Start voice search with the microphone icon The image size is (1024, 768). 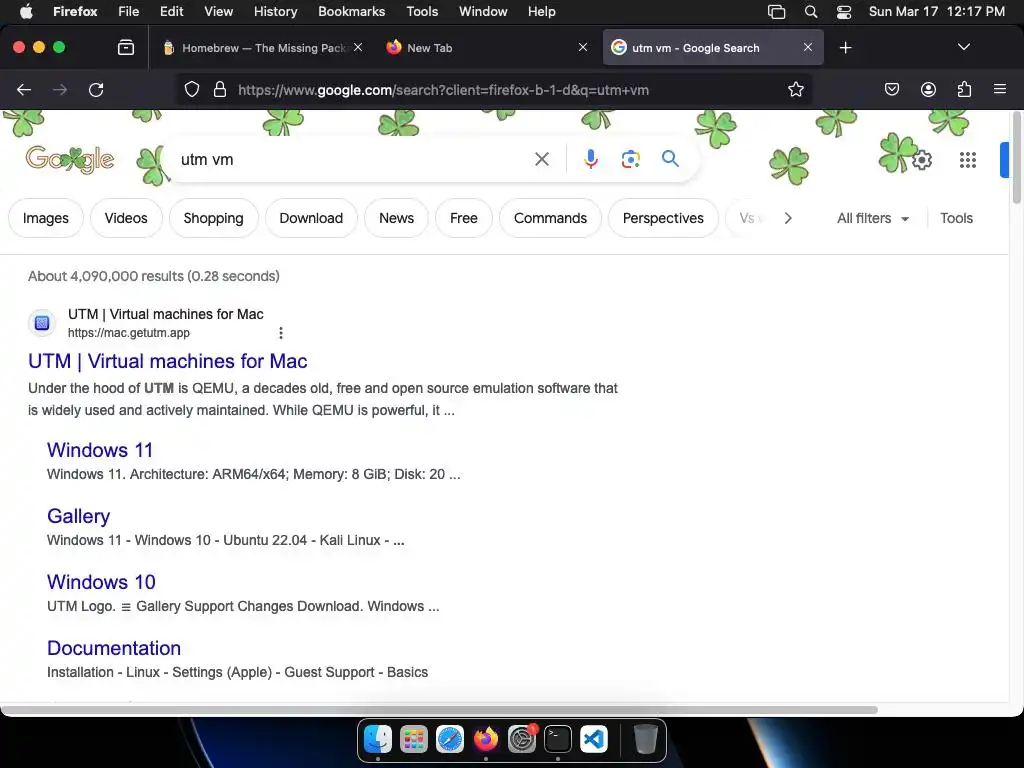[x=590, y=159]
